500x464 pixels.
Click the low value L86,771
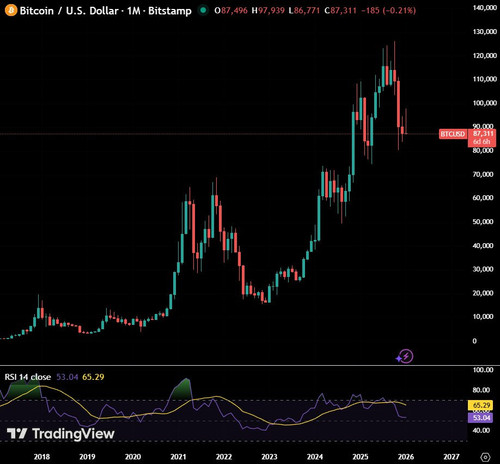coord(304,11)
